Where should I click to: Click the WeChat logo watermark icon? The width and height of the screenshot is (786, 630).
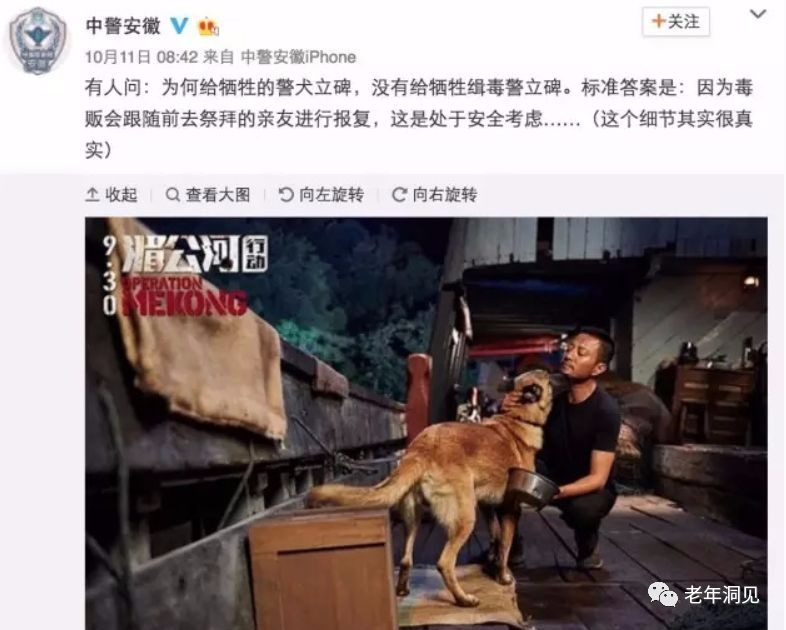(x=663, y=594)
